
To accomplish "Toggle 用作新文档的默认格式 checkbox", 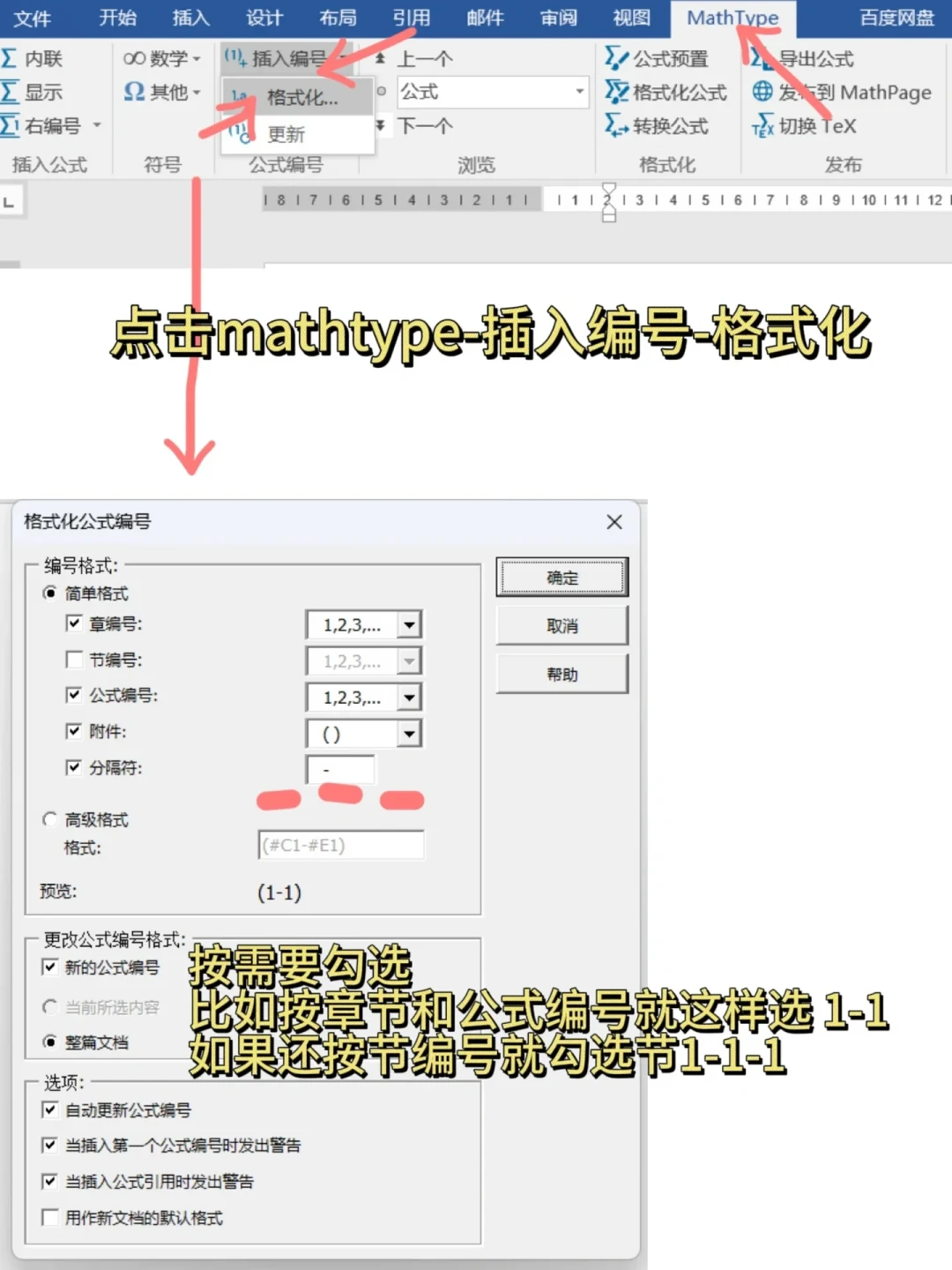I will point(50,1217).
